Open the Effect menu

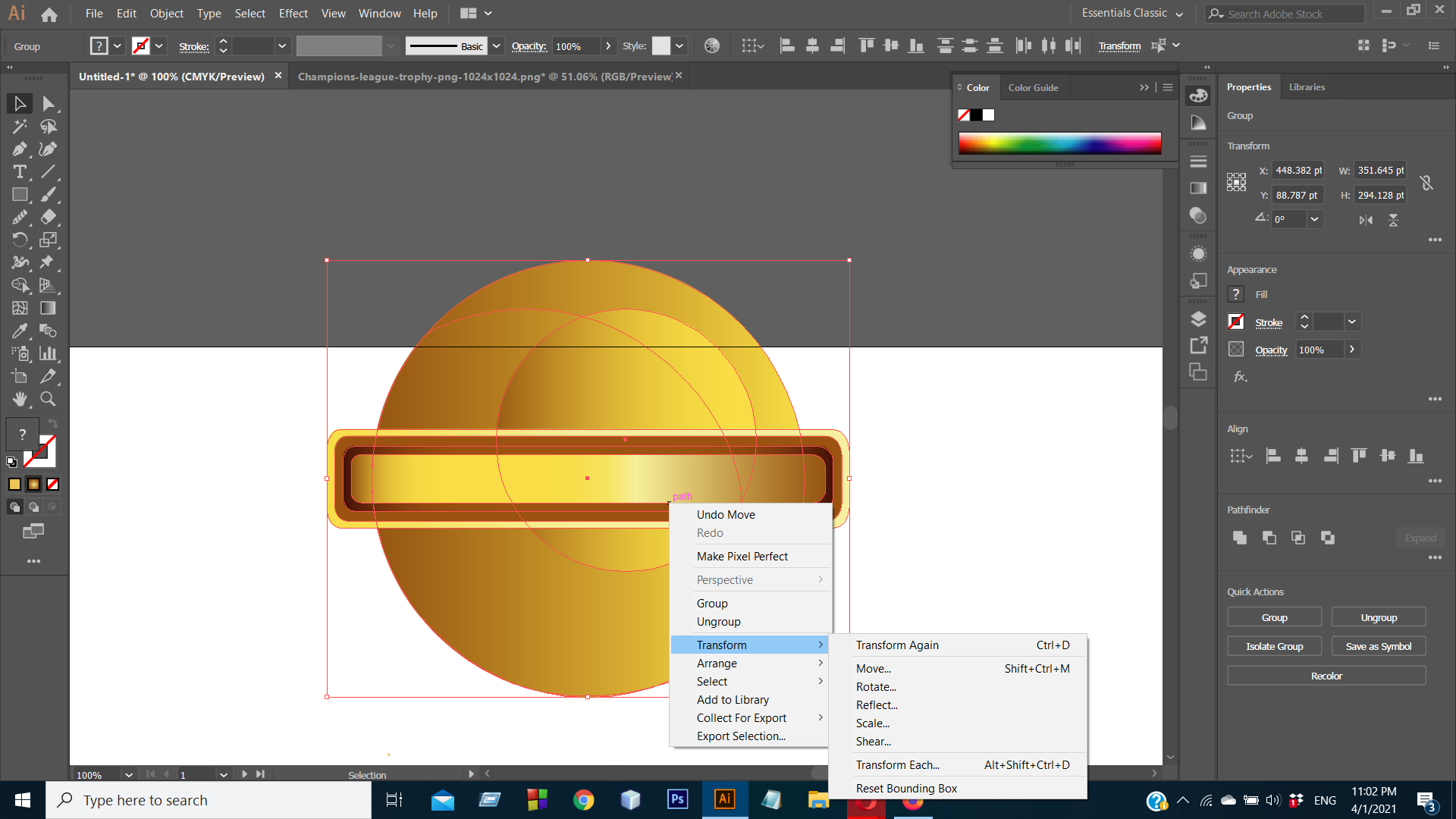(293, 14)
